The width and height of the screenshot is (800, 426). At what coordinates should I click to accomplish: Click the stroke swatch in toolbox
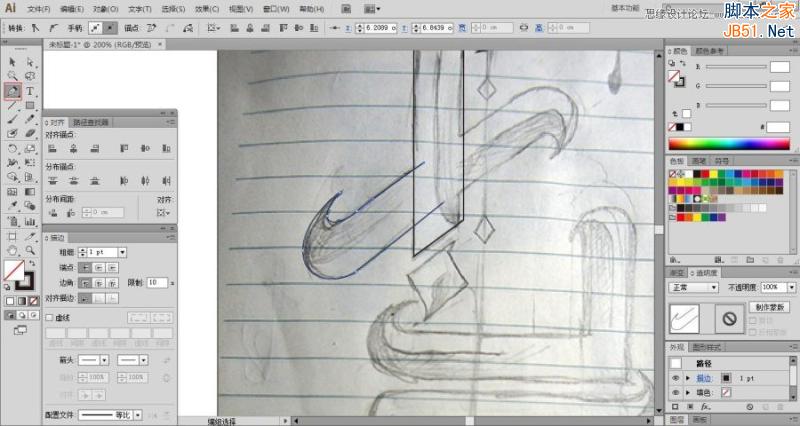point(24,281)
